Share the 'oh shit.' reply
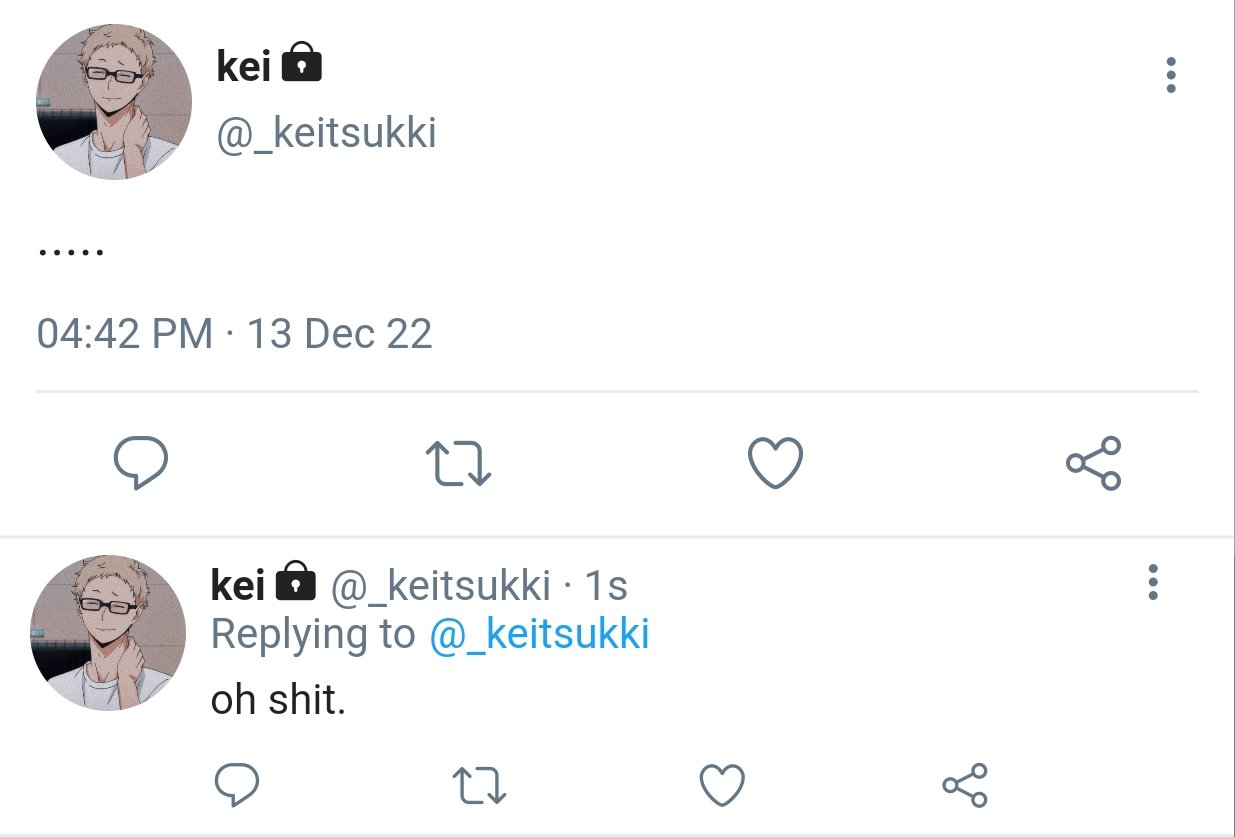 click(x=965, y=785)
